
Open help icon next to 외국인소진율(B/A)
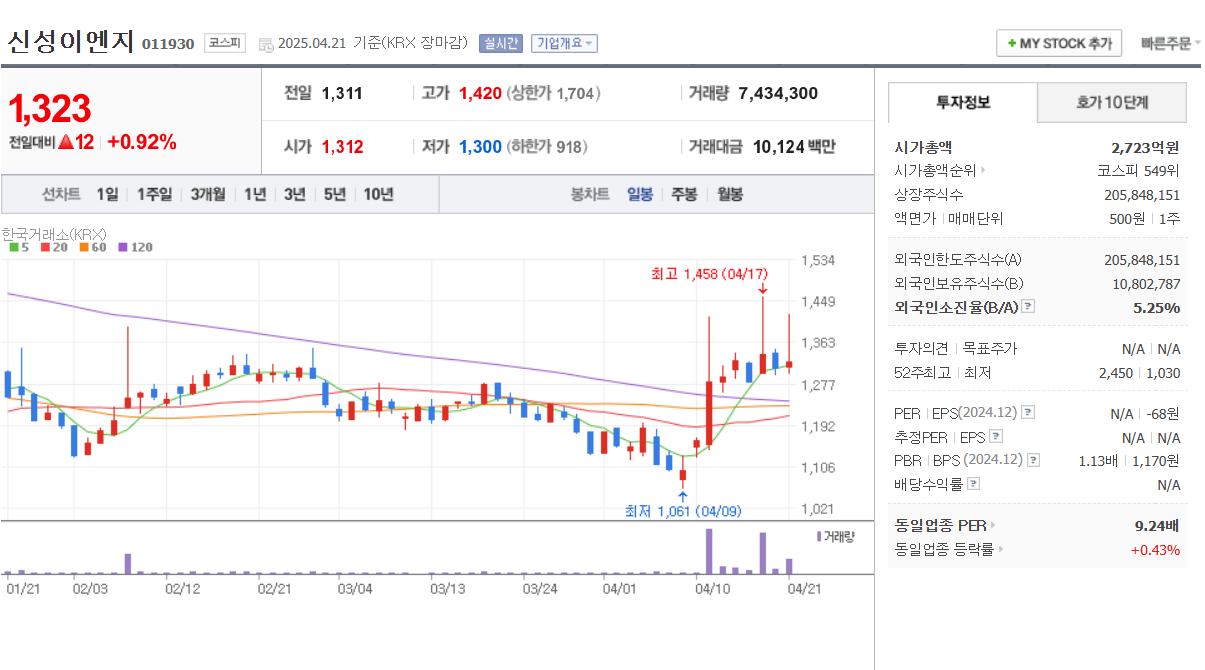(1027, 307)
